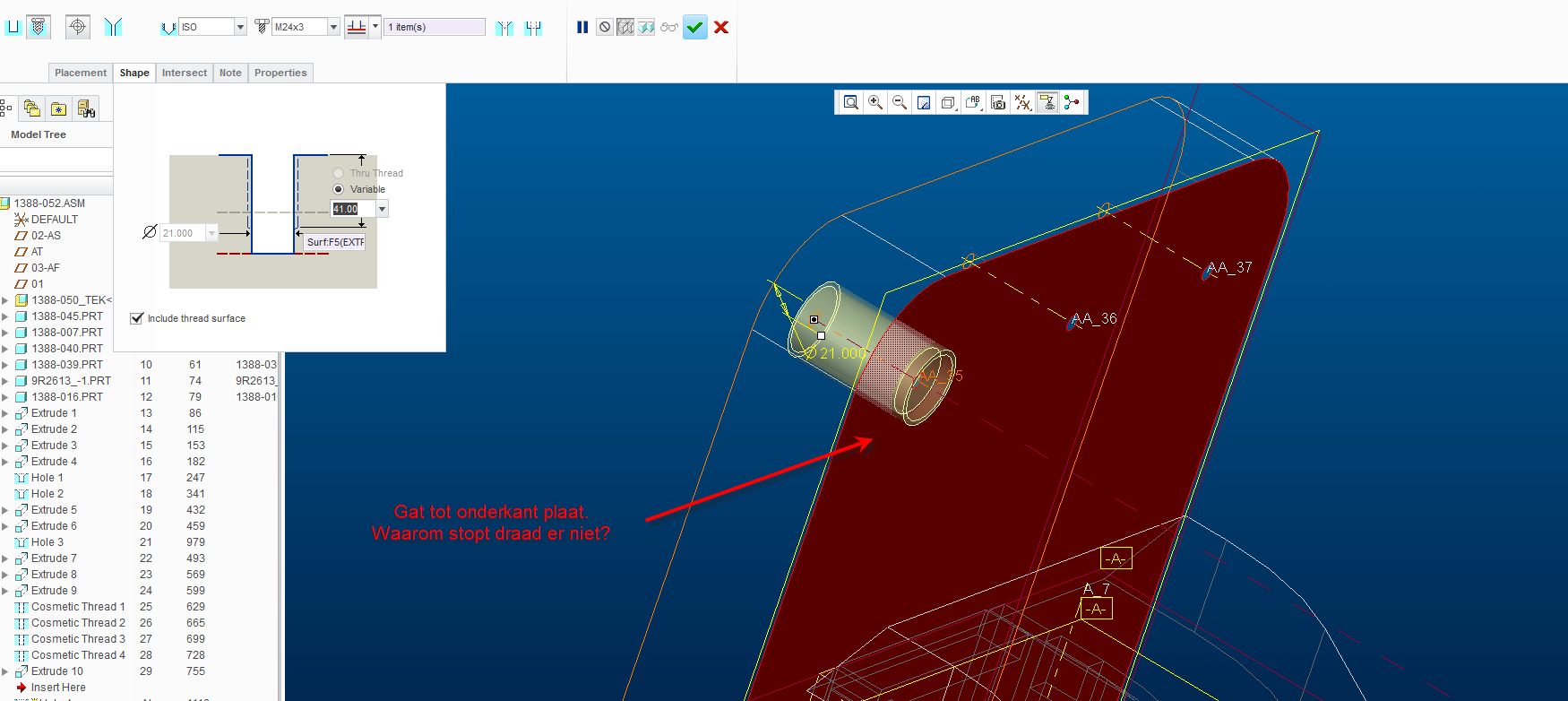Switch to the Shape tab
Viewport: 1568px width, 701px height.
[134, 73]
